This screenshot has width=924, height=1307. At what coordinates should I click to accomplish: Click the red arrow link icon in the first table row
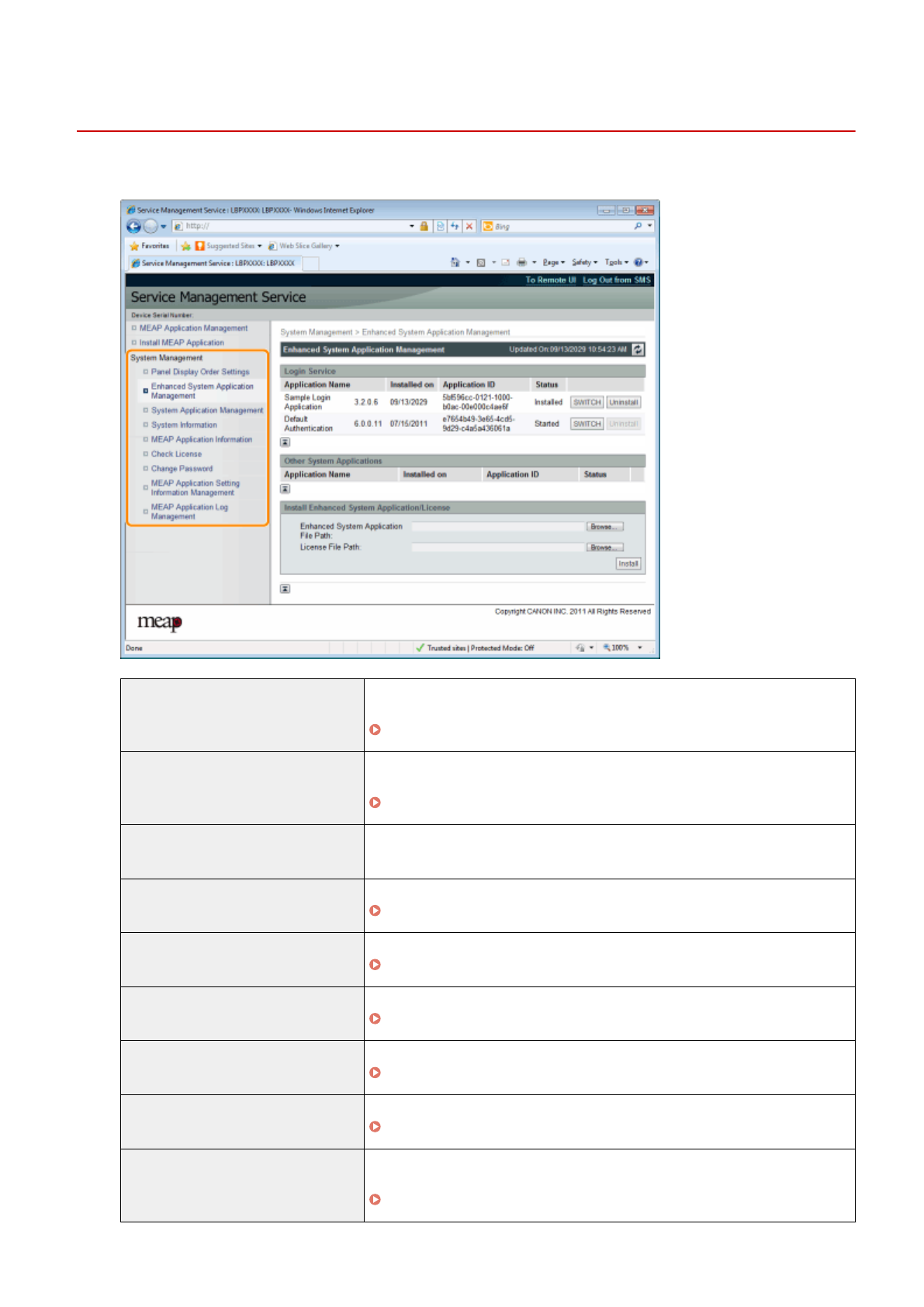(375, 730)
